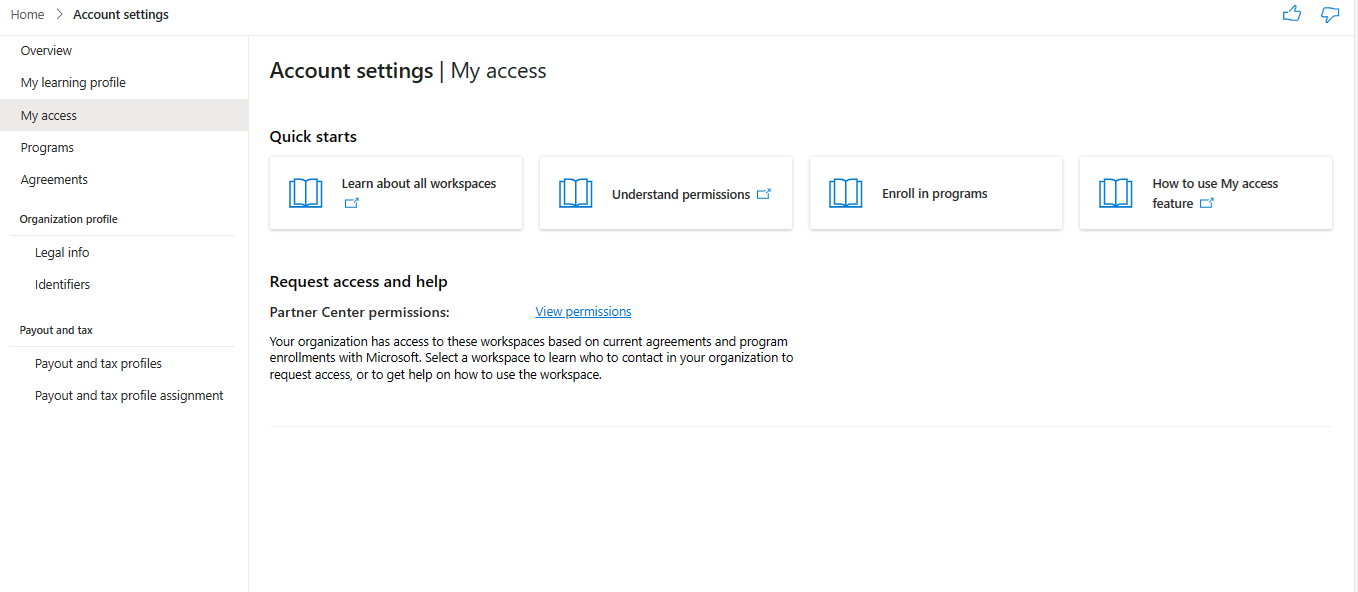Screen dimensions: 1358x592
Task: Select My access in the sidebar
Action: 124,115
